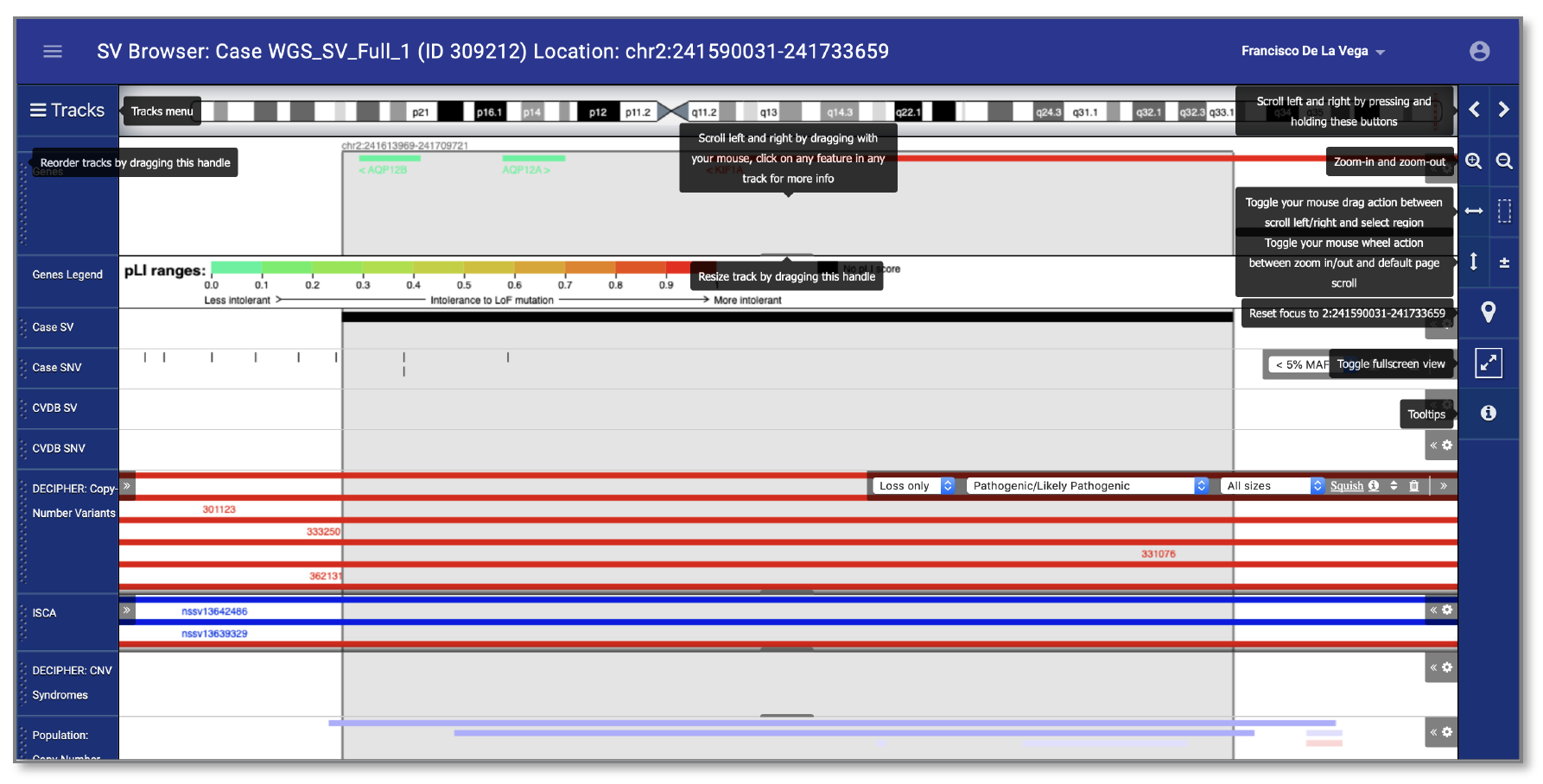Viewport: 1543px width, 784px height.
Task: Open CVDB SNV track settings gear
Action: 1447,446
